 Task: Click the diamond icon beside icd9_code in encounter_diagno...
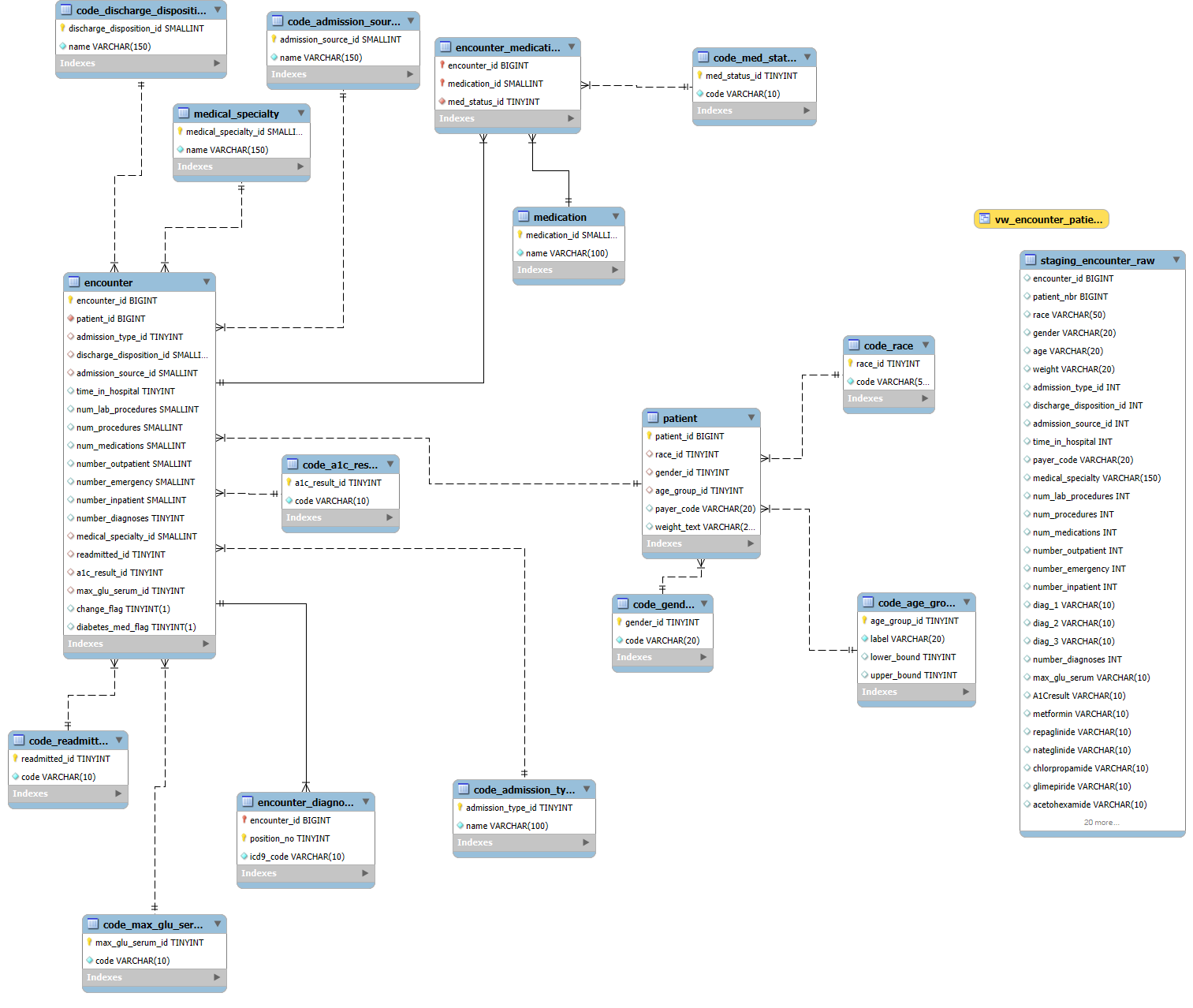coord(244,857)
